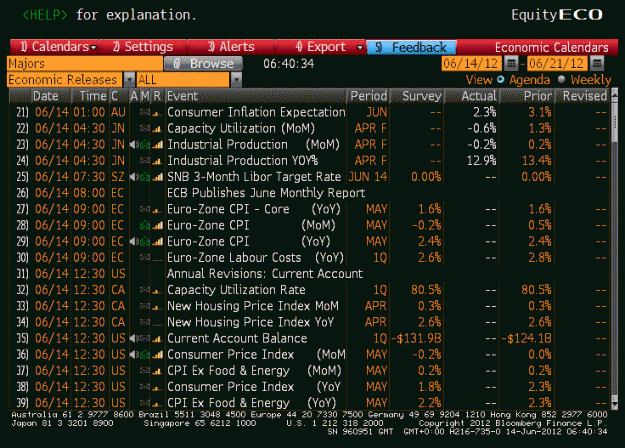Open the 'Consumer Inflation Expectation' event
This screenshot has width=625, height=448.
click(256, 112)
